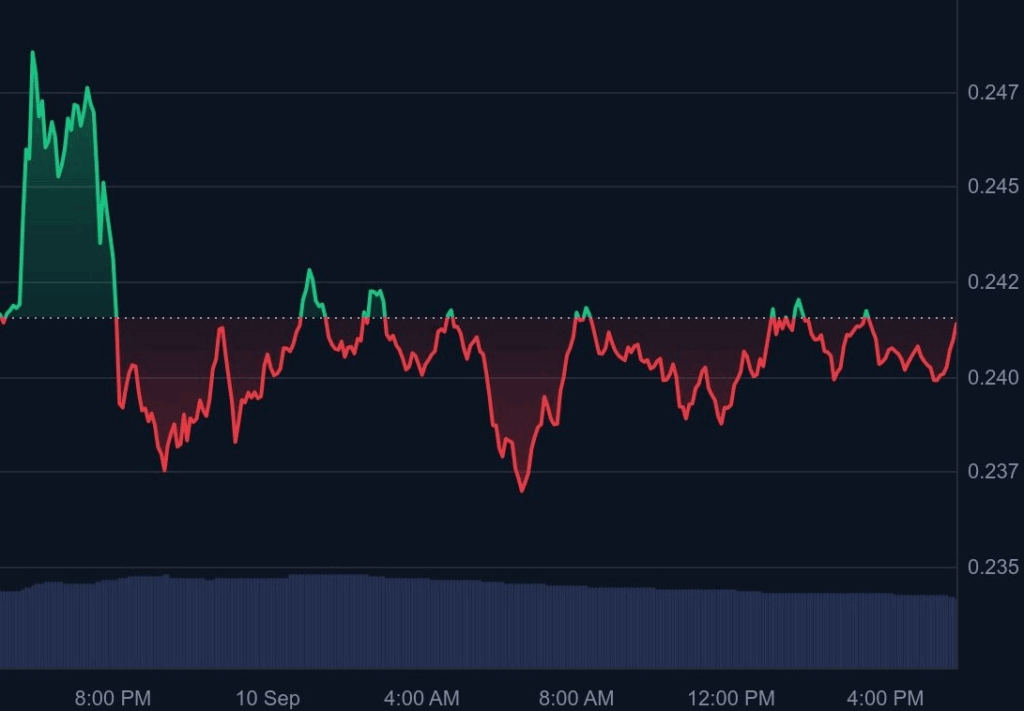Viewport: 1024px width, 711px height.
Task: Click the lowest red trough of price line
Action: (522, 490)
